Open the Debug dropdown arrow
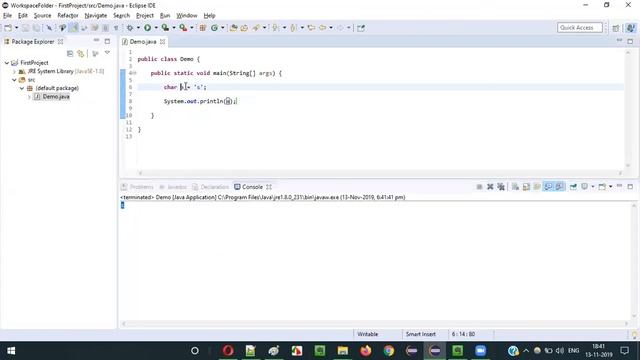Screen dimensions: 640x360 point(138,28)
